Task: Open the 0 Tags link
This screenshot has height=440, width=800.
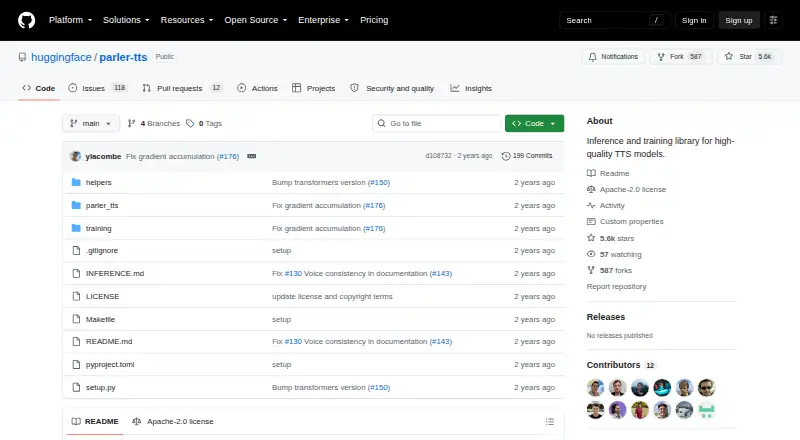Action: [x=204, y=124]
